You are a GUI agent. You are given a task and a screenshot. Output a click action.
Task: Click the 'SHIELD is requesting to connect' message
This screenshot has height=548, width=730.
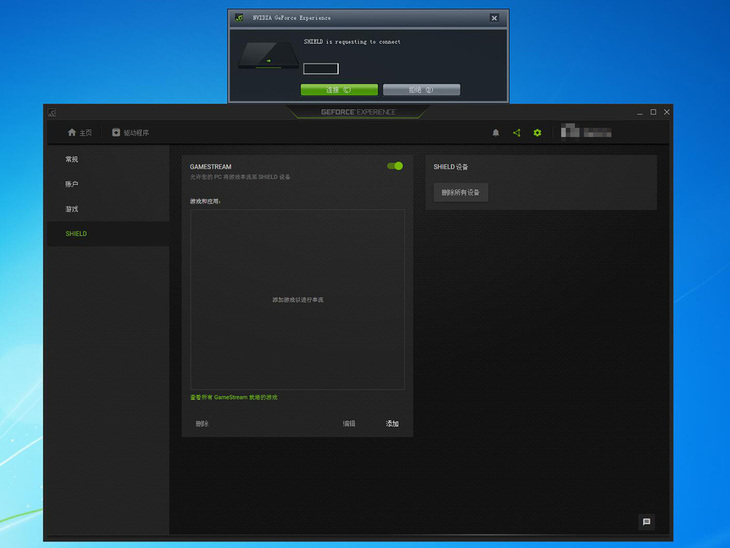click(352, 41)
